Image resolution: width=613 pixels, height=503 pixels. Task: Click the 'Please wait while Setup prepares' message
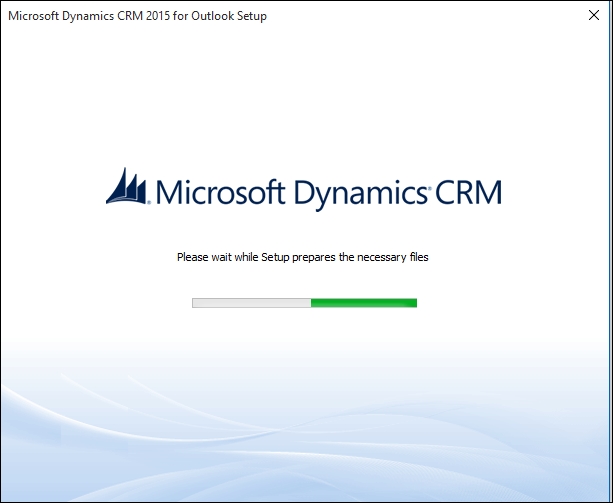click(303, 257)
